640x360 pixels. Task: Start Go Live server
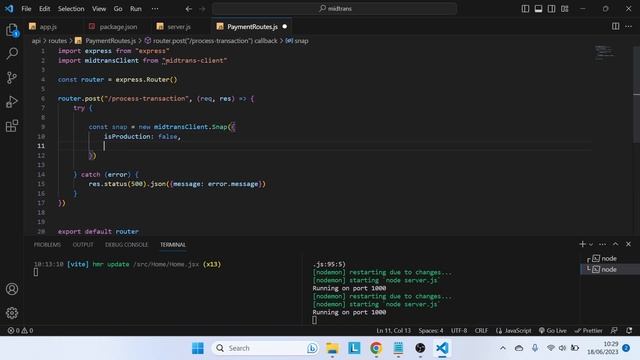click(553, 331)
